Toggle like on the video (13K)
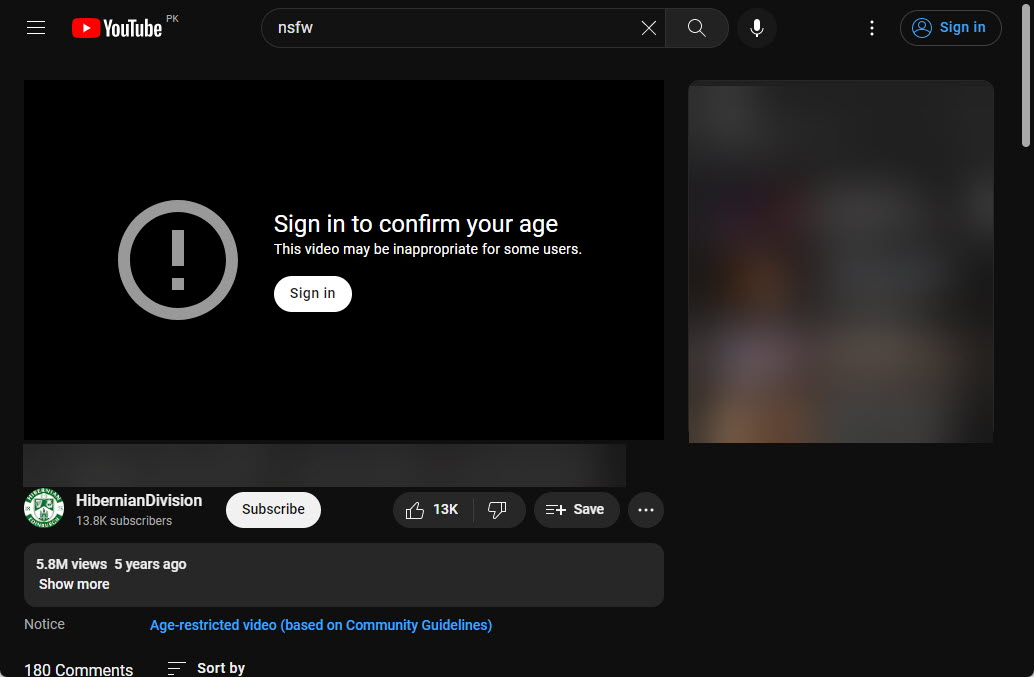The image size is (1034, 677). (433, 510)
